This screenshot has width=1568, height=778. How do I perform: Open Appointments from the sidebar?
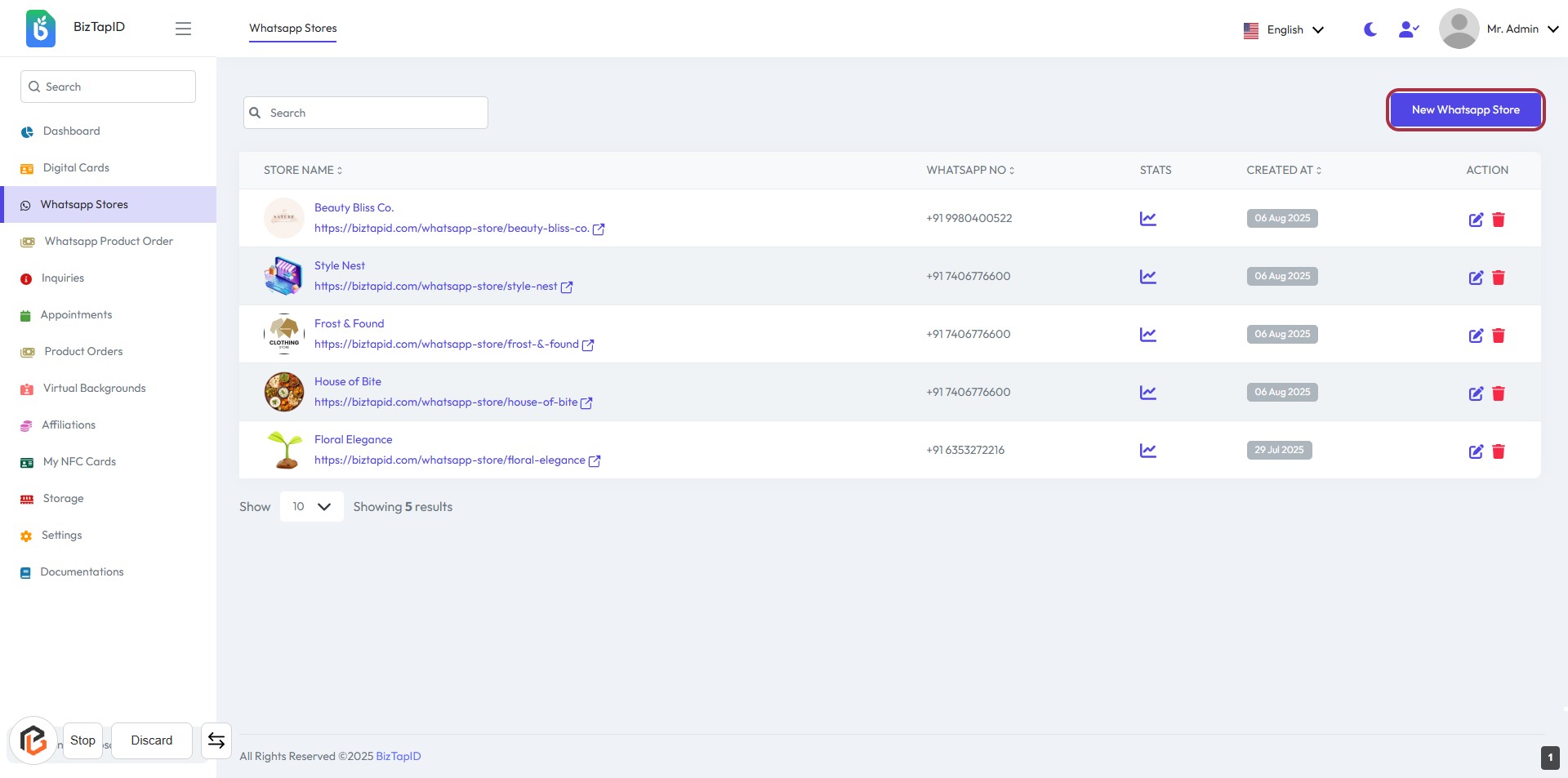[x=76, y=315]
